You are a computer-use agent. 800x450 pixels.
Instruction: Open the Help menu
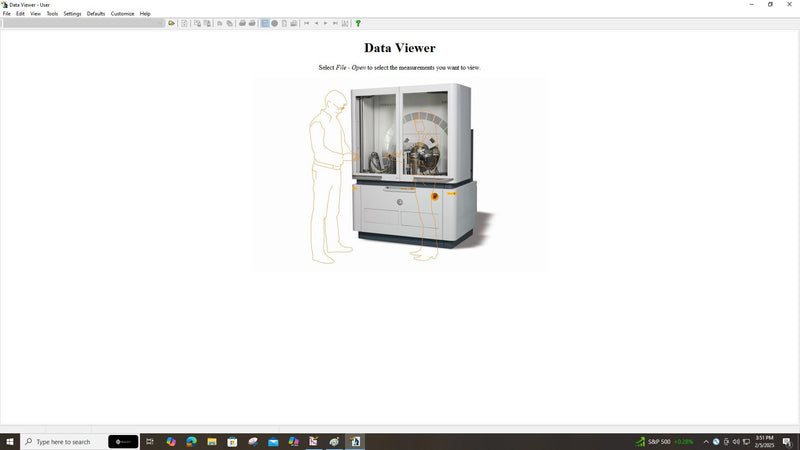pos(145,14)
